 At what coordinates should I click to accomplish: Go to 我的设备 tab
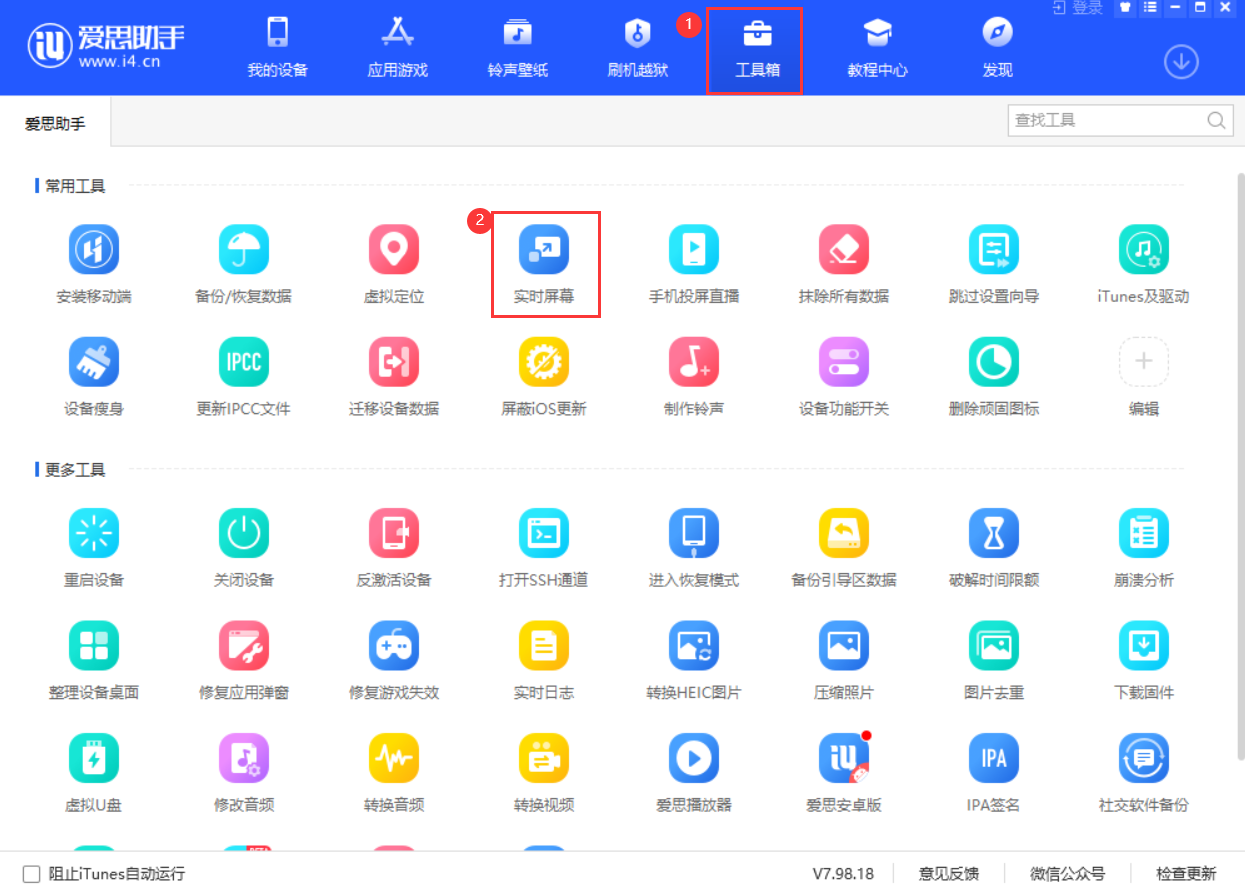pyautogui.click(x=278, y=48)
